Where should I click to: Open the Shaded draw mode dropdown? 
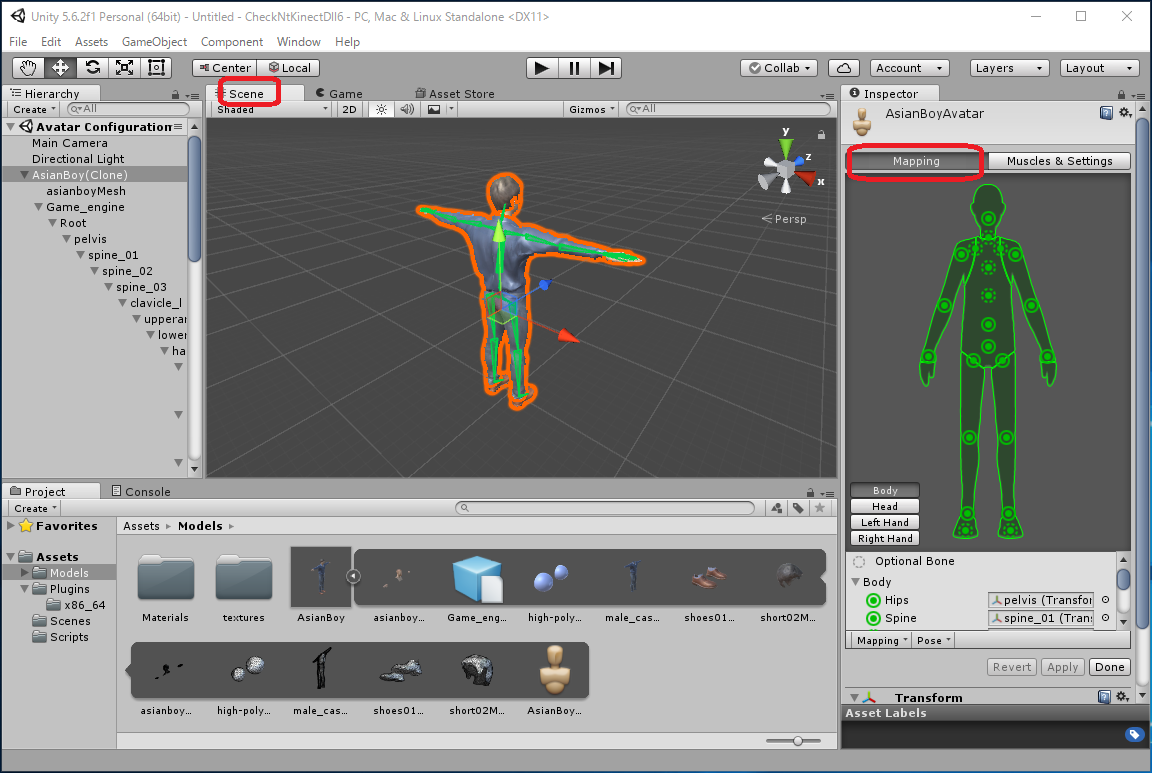(x=272, y=109)
